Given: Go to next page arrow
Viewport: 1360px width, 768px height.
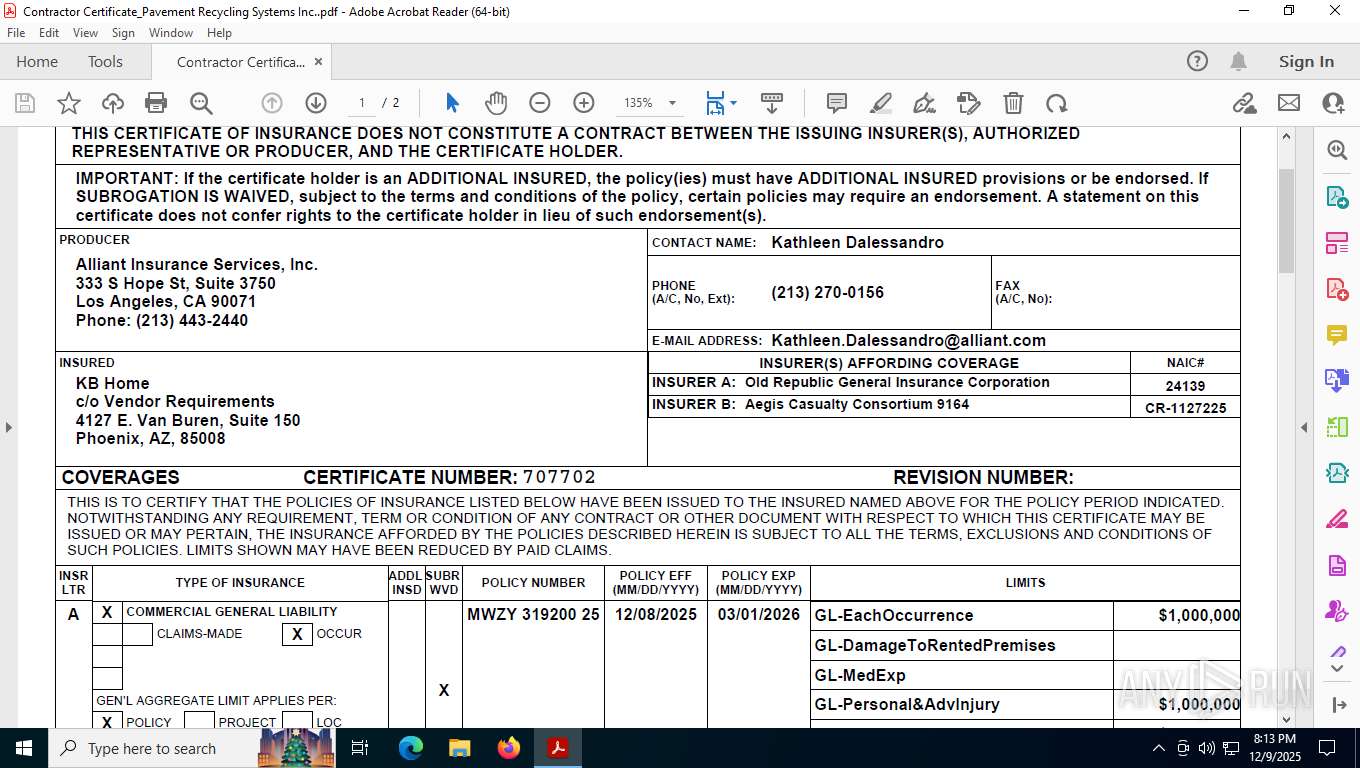Looking at the screenshot, I should (x=316, y=103).
